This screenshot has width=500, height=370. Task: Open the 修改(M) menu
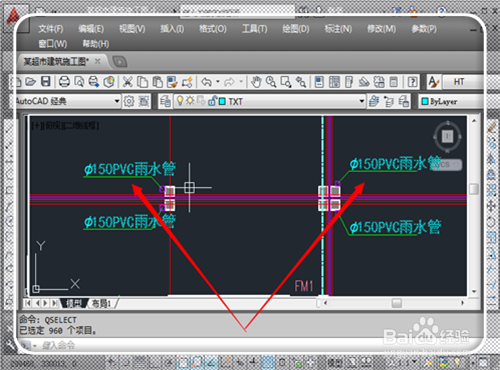click(381, 29)
